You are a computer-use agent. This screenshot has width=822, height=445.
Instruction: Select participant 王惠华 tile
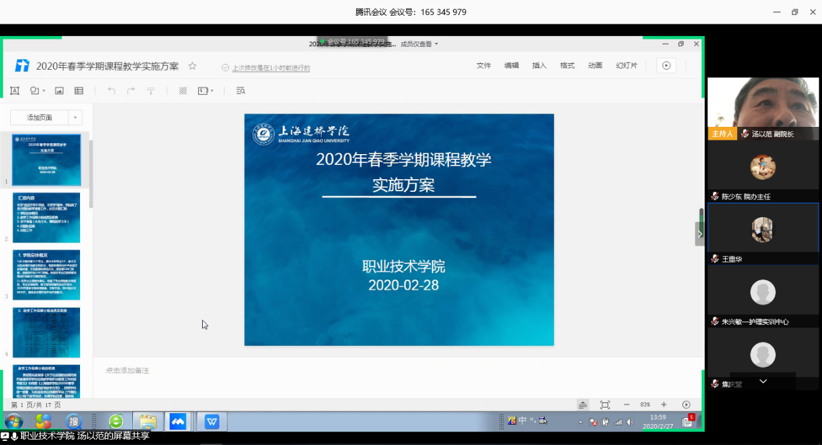click(x=763, y=233)
